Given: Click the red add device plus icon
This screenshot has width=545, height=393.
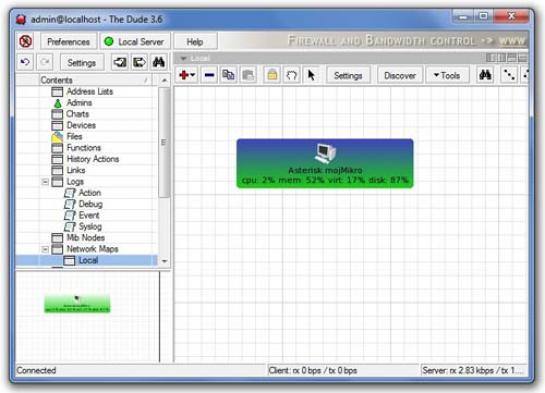Looking at the screenshot, I should 187,75.
